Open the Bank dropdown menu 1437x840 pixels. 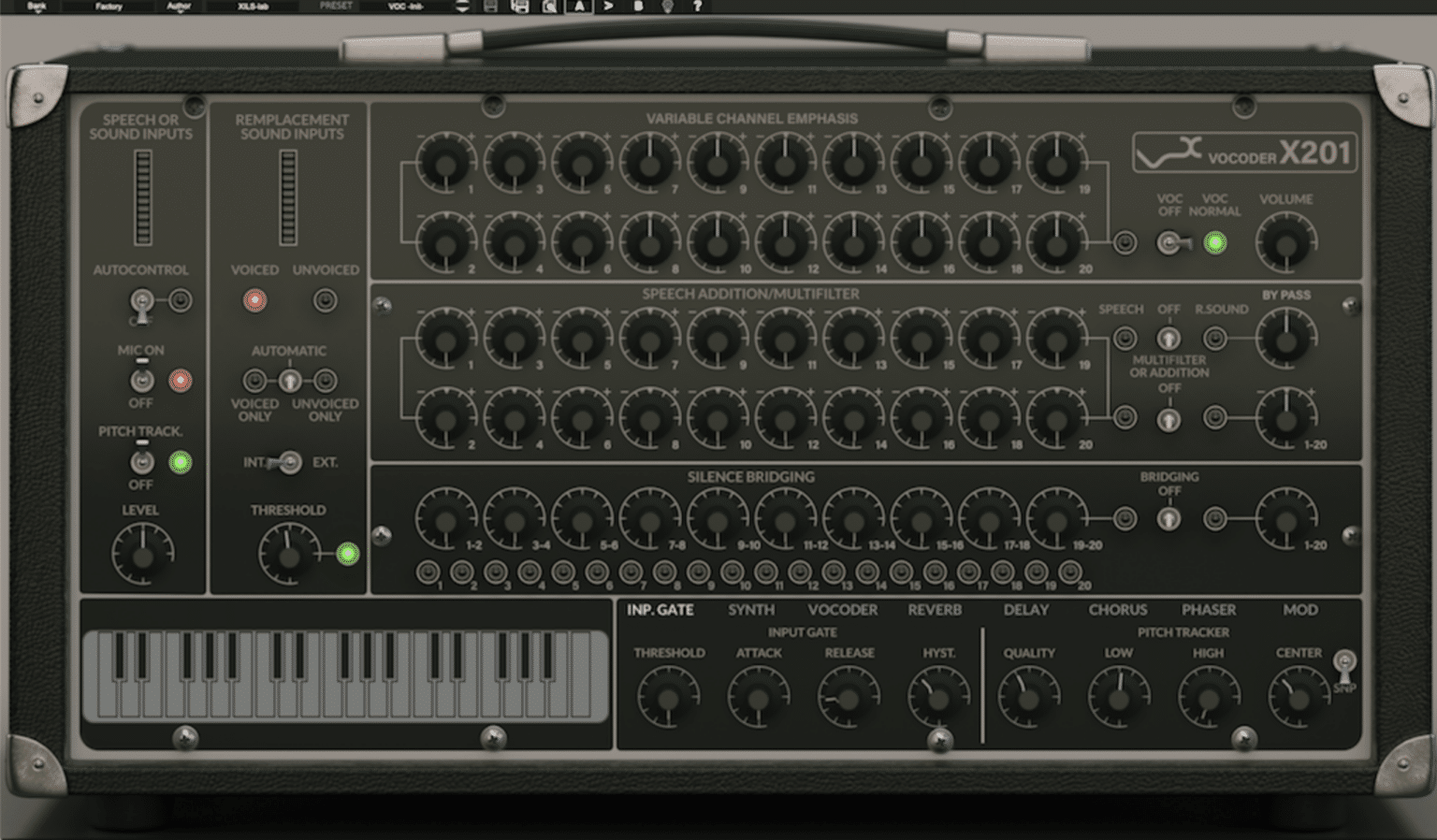38,6
